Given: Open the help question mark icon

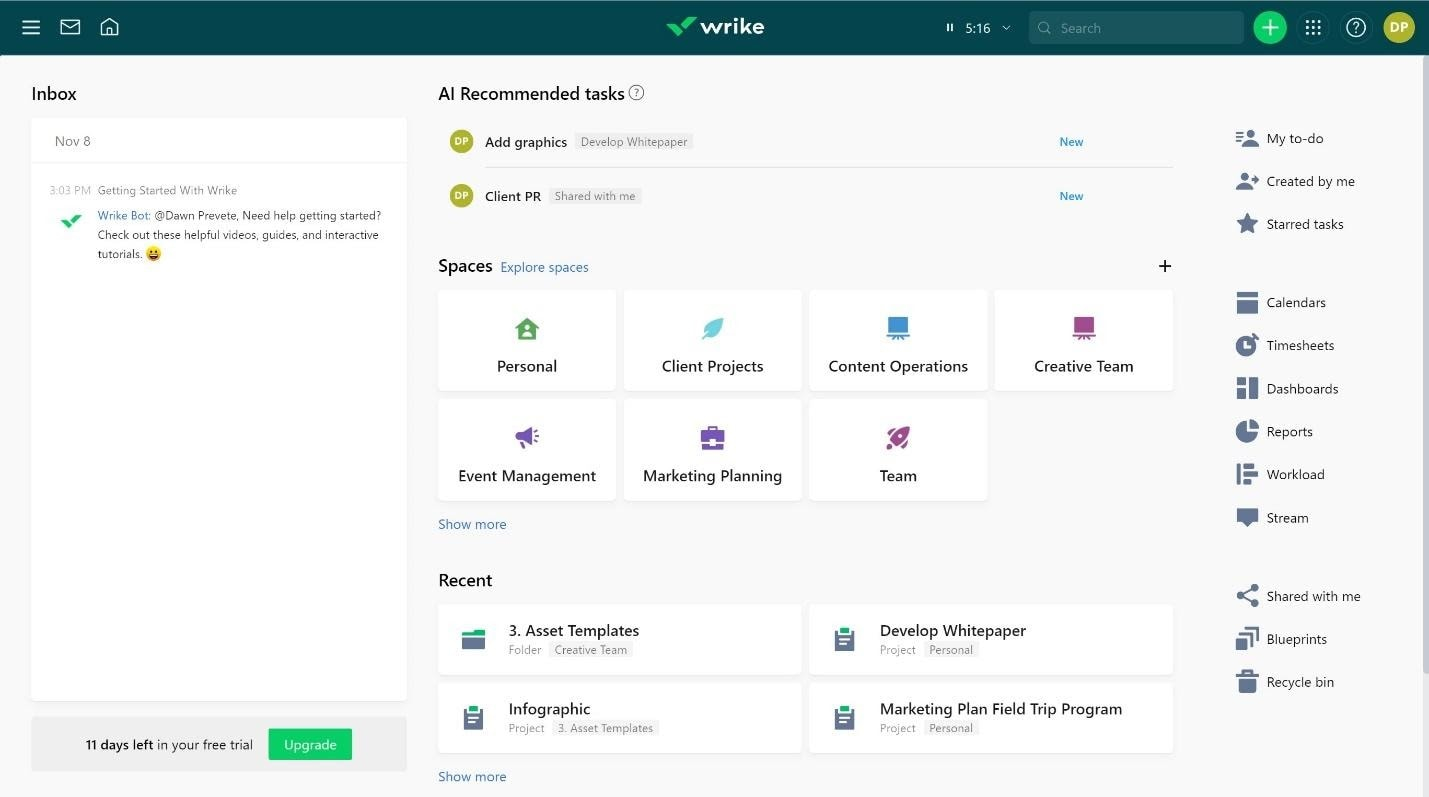Looking at the screenshot, I should [1356, 28].
